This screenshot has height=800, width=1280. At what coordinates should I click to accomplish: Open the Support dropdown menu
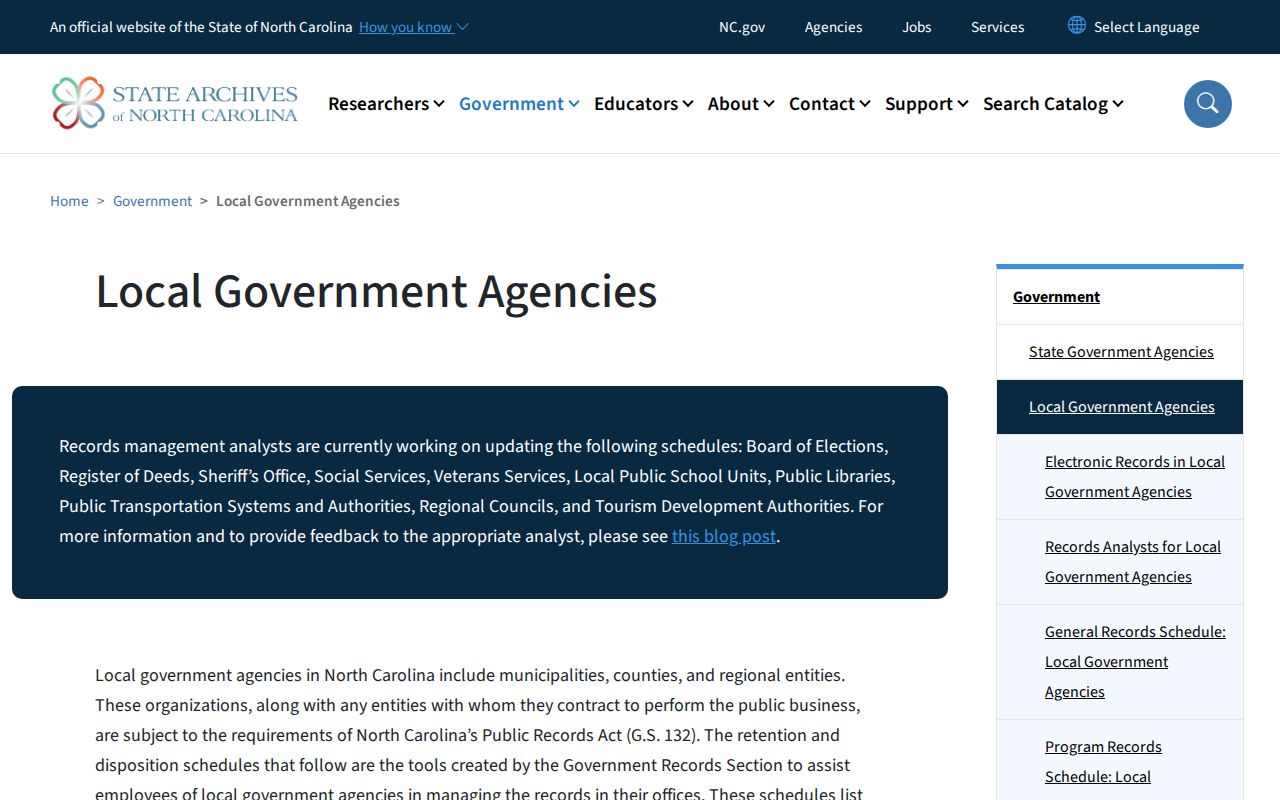(926, 104)
